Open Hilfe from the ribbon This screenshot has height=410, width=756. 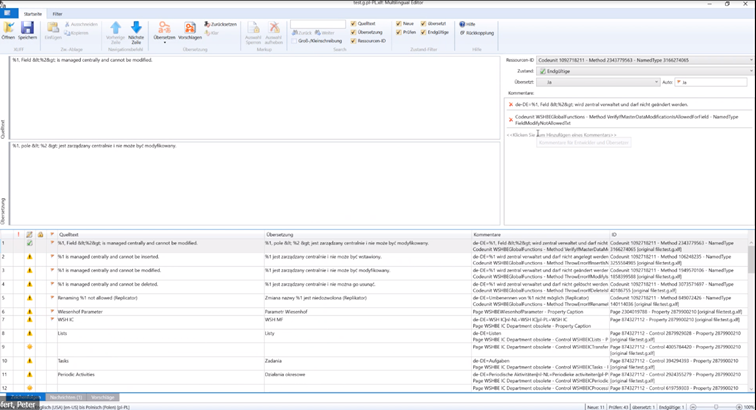tap(467, 24)
